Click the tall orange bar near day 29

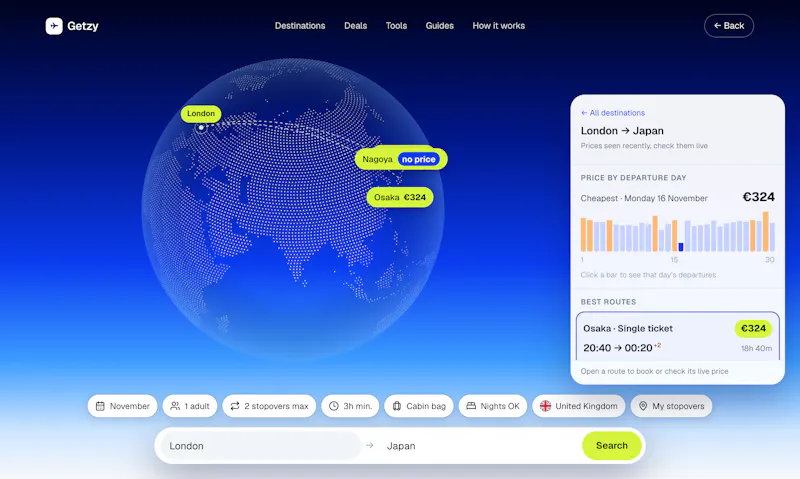[x=765, y=232]
